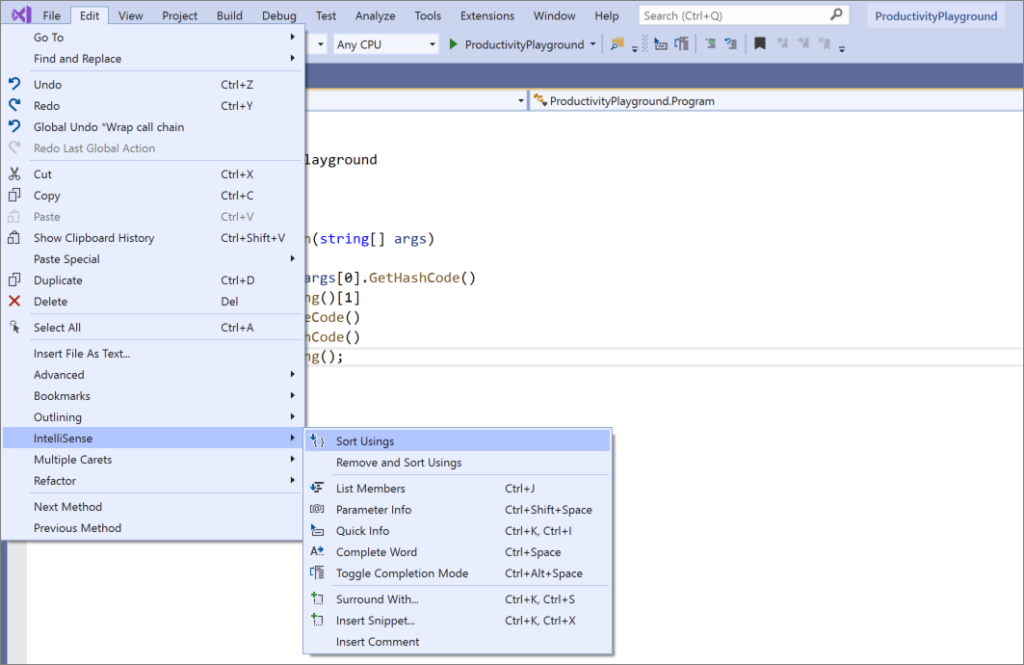Toggle Completion Mode from IntelliSense submenu

[x=402, y=573]
